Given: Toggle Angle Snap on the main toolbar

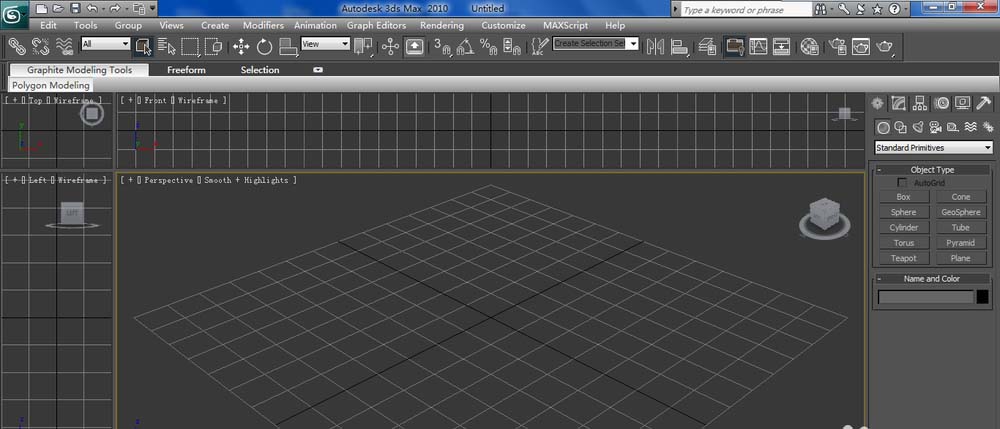Looking at the screenshot, I should coord(466,47).
